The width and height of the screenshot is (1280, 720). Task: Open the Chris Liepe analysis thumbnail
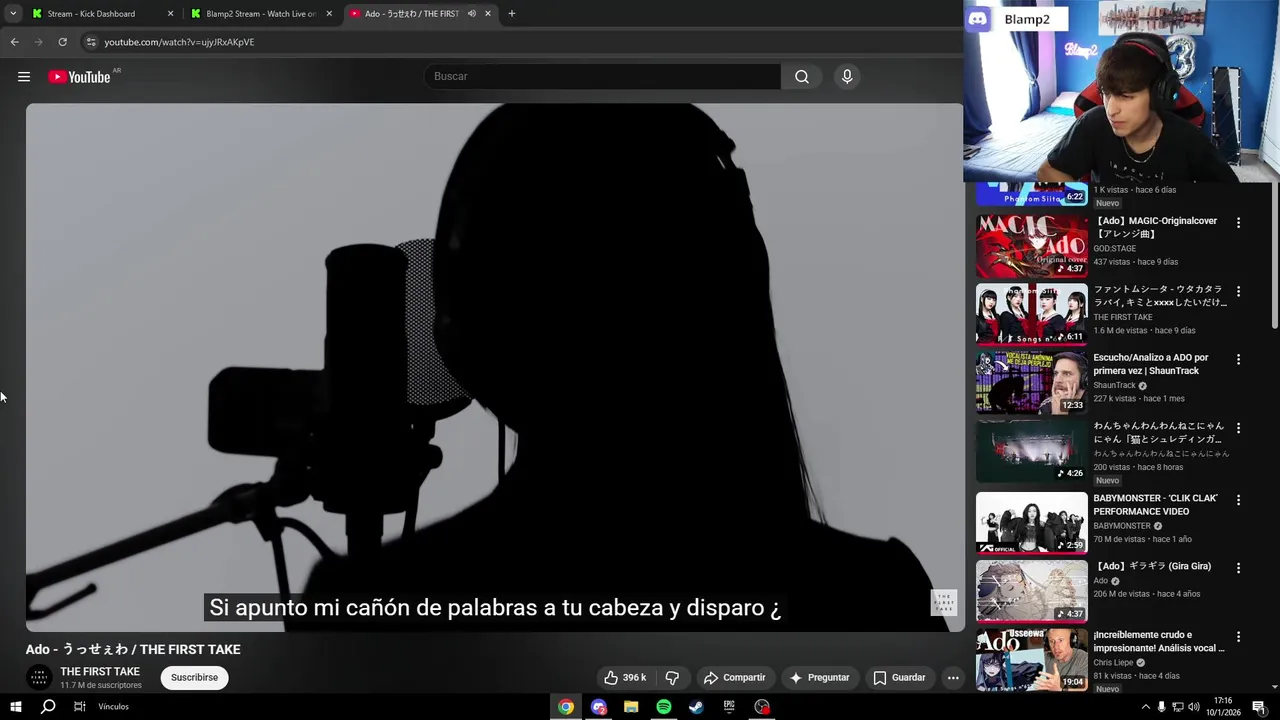[x=1031, y=659]
